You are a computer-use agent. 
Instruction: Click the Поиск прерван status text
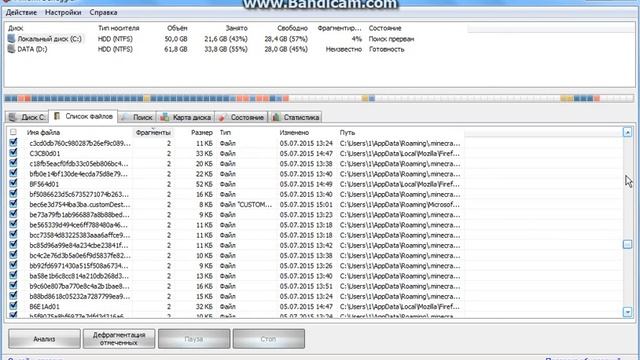pos(391,39)
